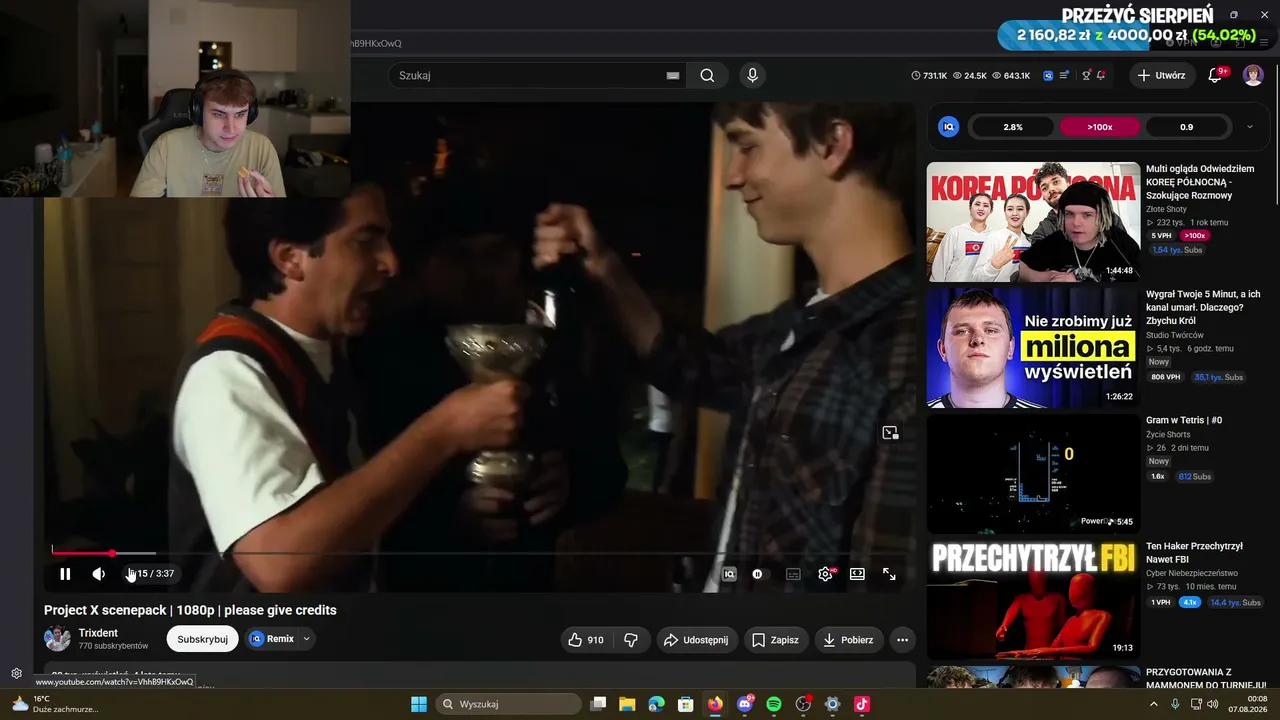The image size is (1280, 720).
Task: Open the on-screen keyboard icon in search
Action: [673, 75]
